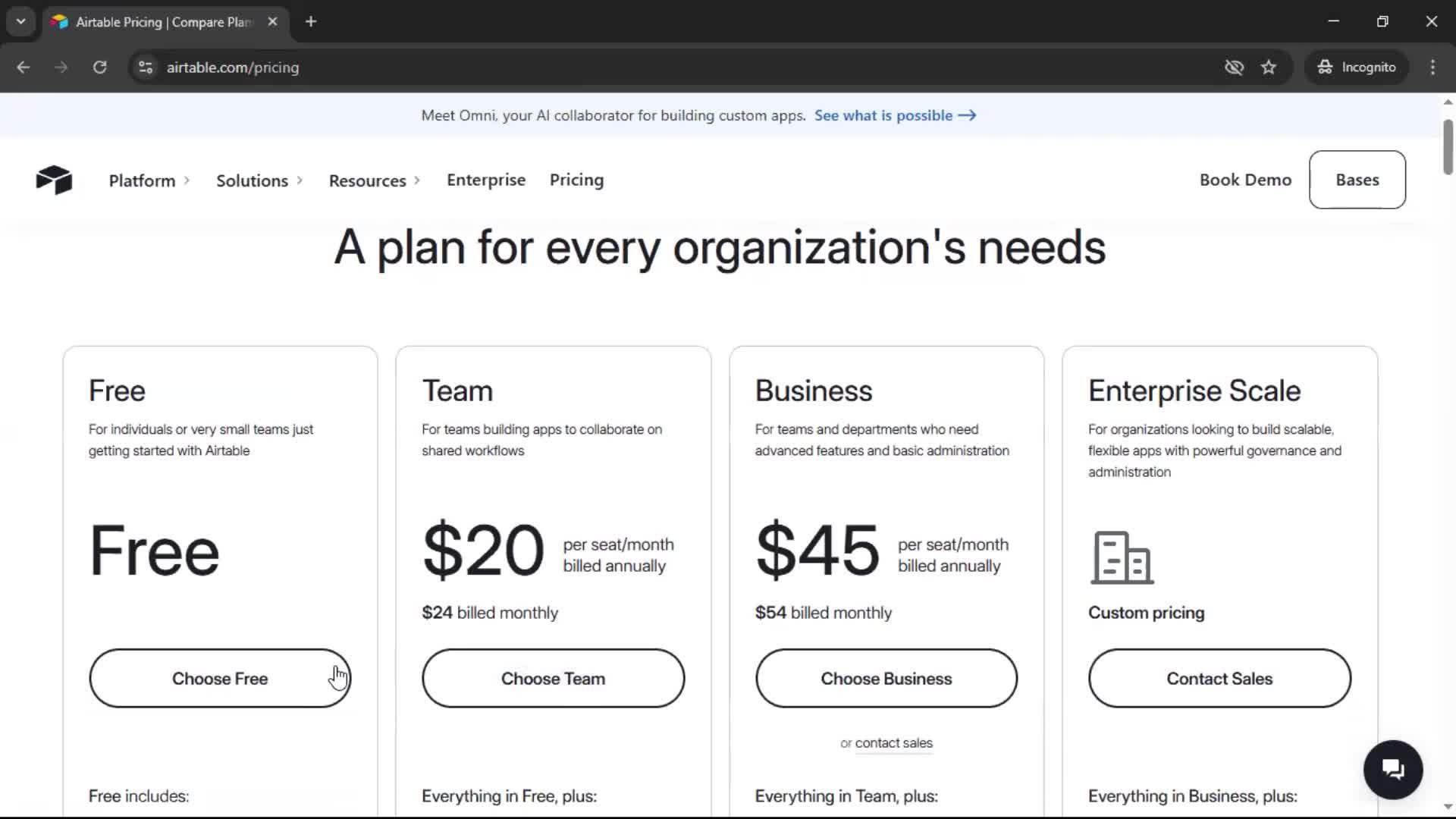This screenshot has width=1456, height=819.
Task: Open the Chrome three-dot menu
Action: point(1432,67)
